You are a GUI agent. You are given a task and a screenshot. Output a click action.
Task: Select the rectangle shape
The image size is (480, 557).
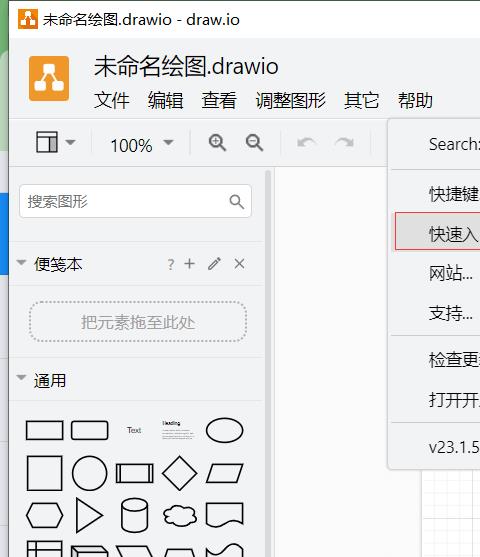click(x=45, y=431)
